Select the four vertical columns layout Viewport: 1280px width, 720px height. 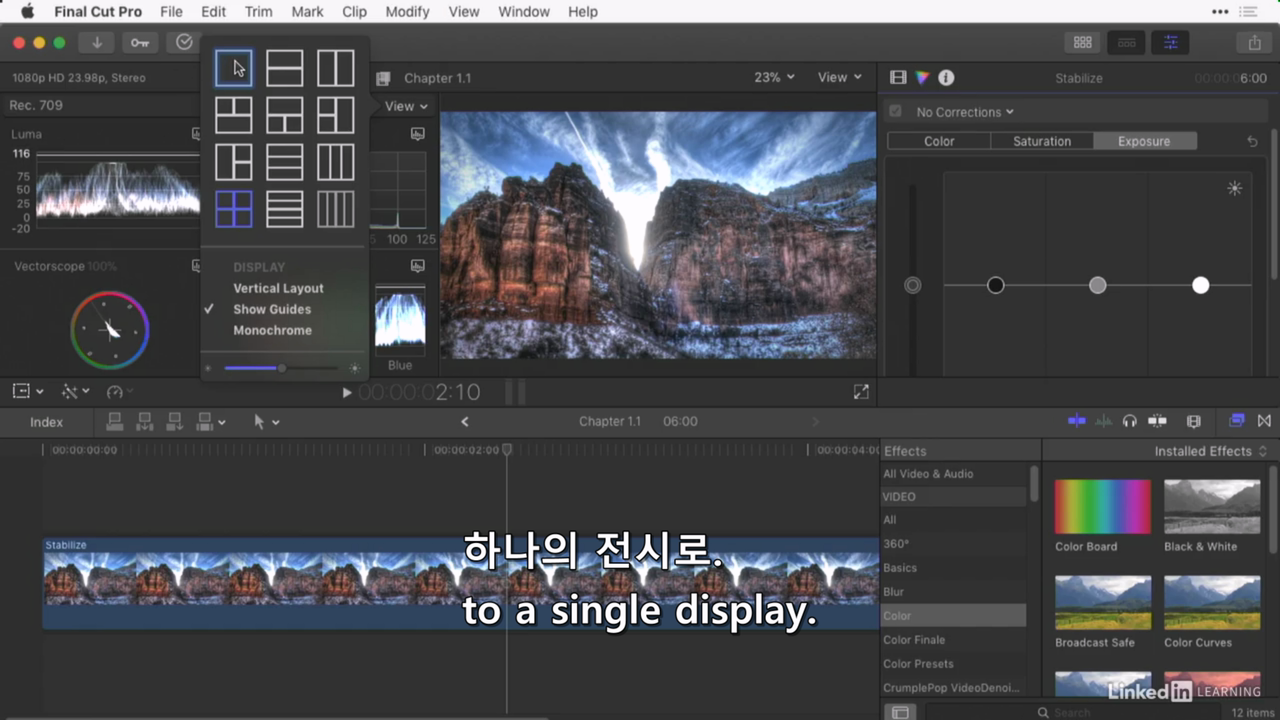coord(336,209)
